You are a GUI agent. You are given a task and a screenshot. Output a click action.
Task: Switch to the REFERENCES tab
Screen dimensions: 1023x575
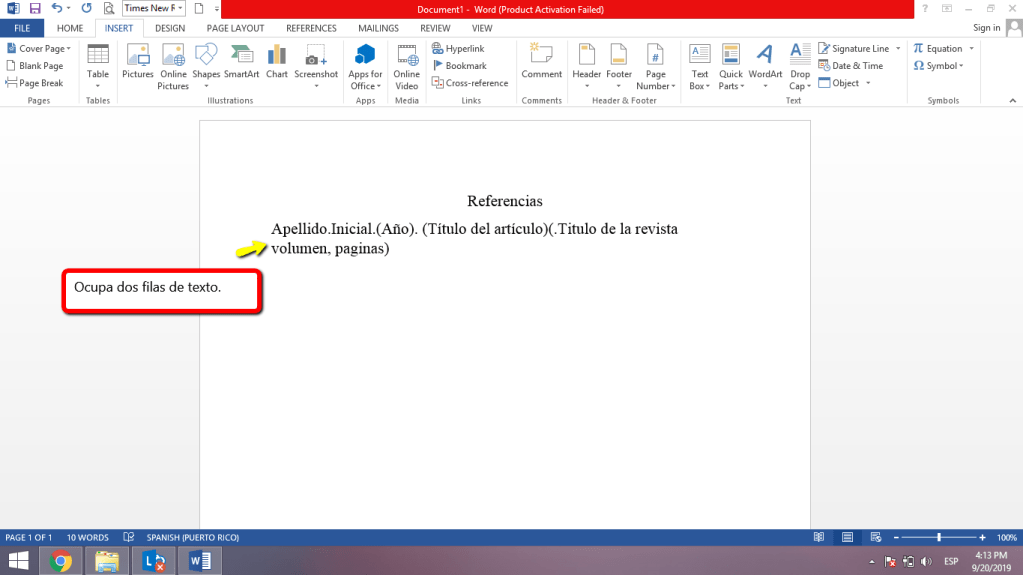[x=311, y=28]
